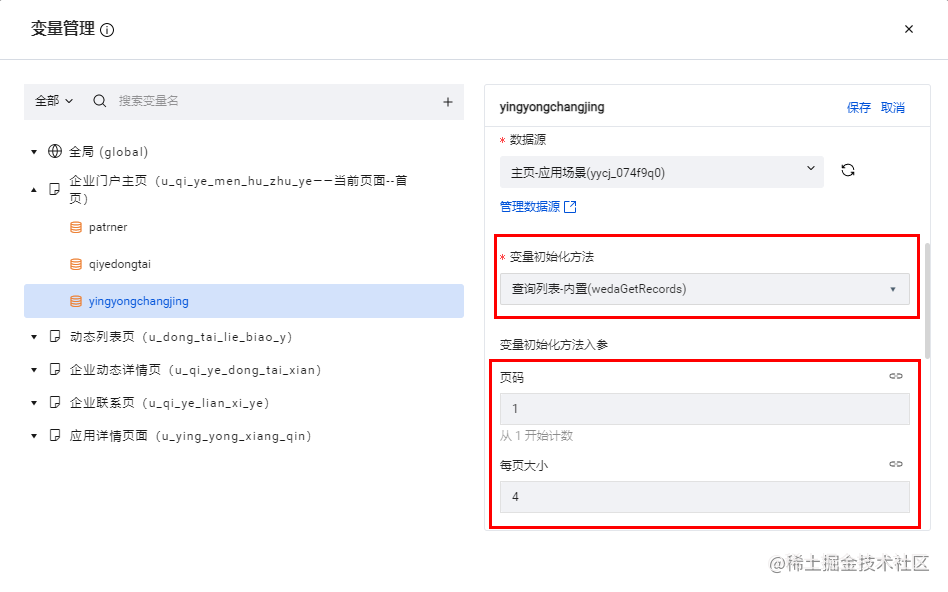
Task: Click page icon of 应用详情页面
Action: click(54, 435)
